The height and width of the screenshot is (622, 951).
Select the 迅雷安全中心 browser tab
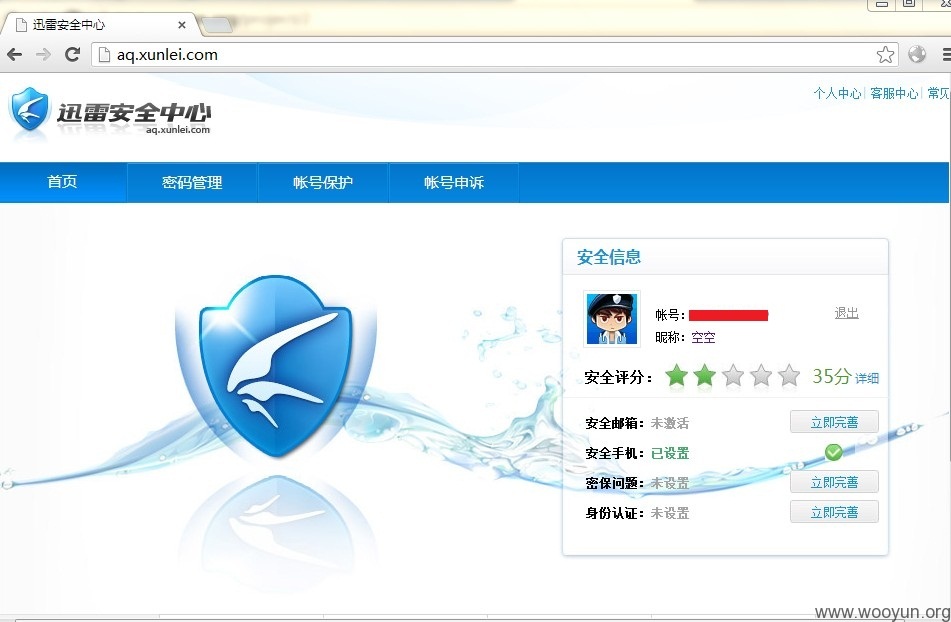[100, 25]
